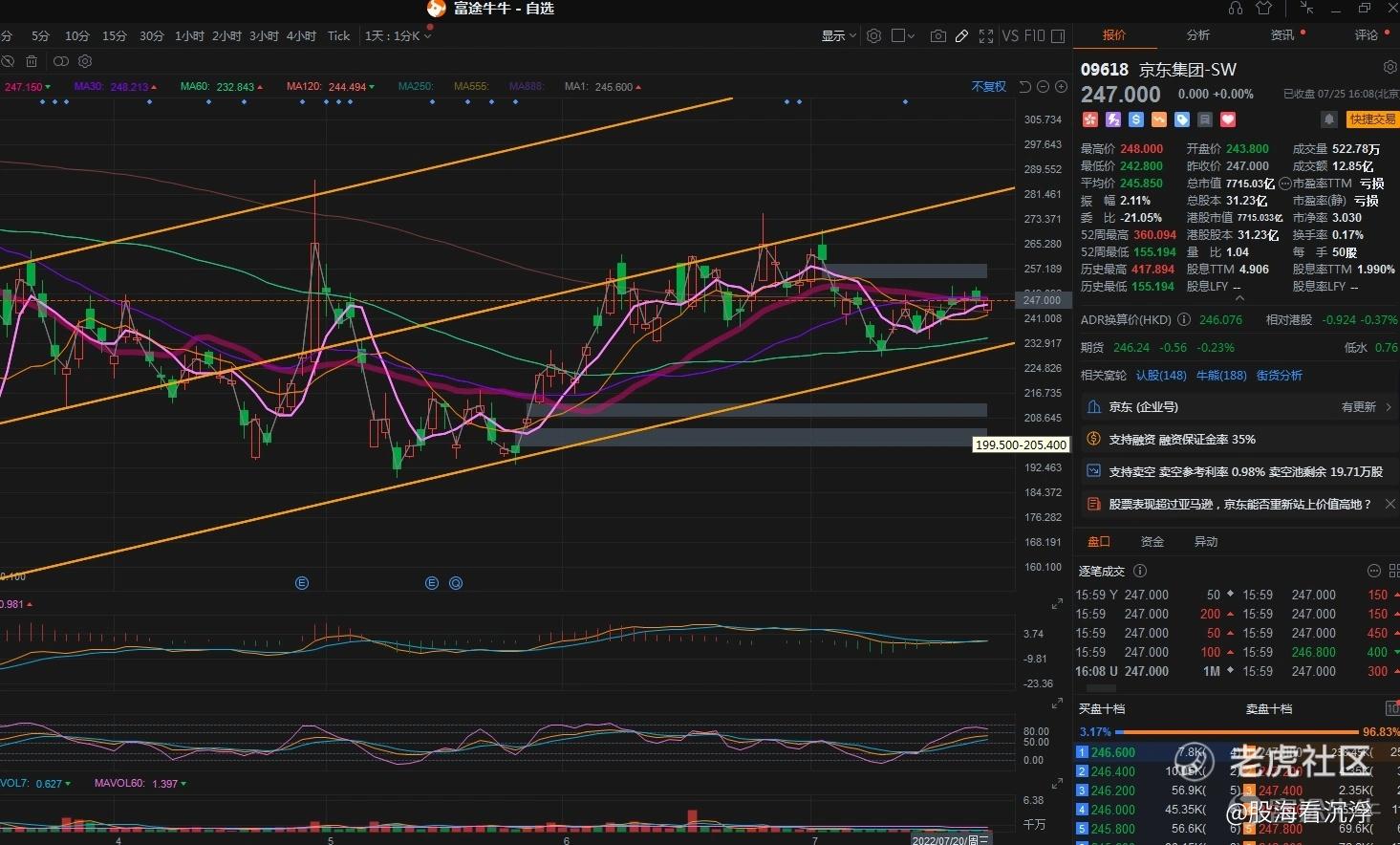The height and width of the screenshot is (845, 1400).
Task: Open the customer service headset icon
Action: click(1236, 9)
